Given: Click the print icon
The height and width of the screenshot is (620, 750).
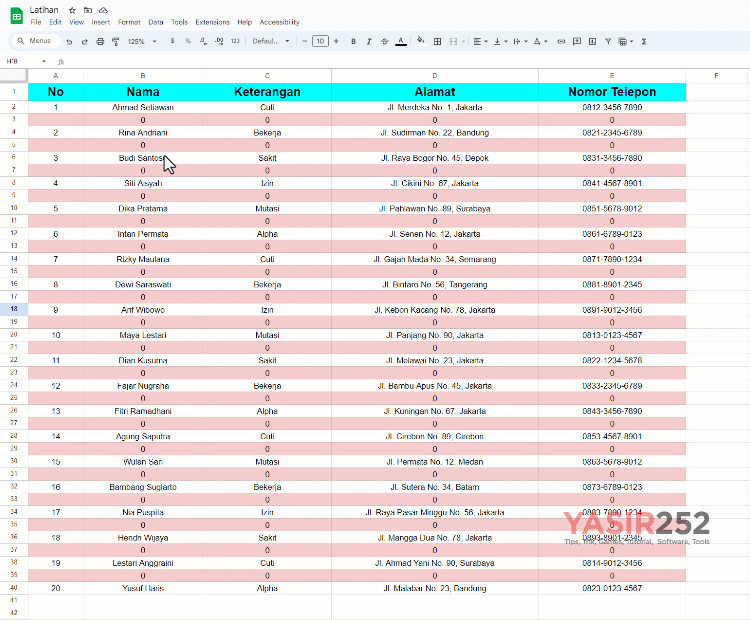Looking at the screenshot, I should [100, 42].
